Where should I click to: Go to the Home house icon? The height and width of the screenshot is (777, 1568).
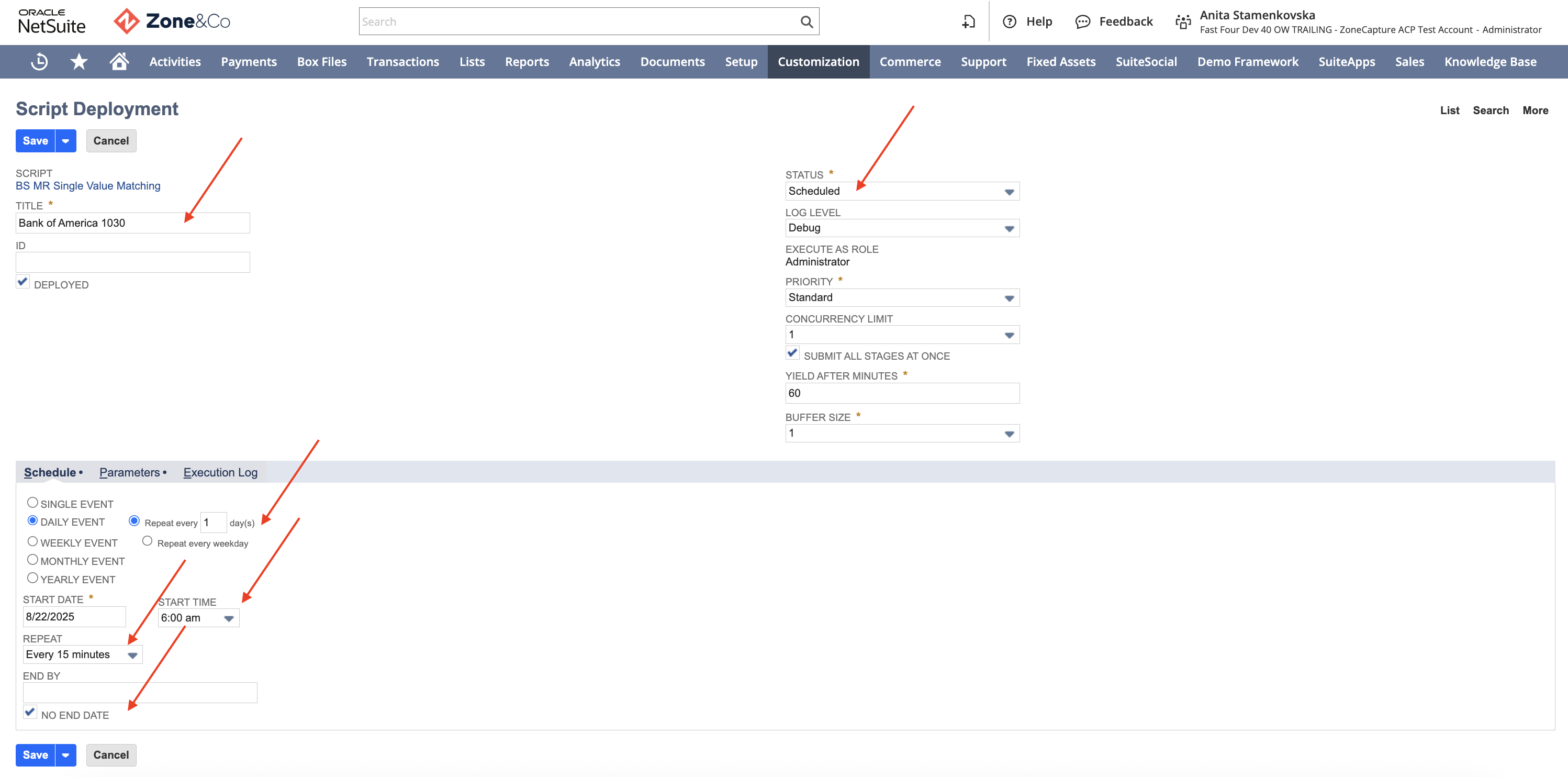[x=119, y=61]
